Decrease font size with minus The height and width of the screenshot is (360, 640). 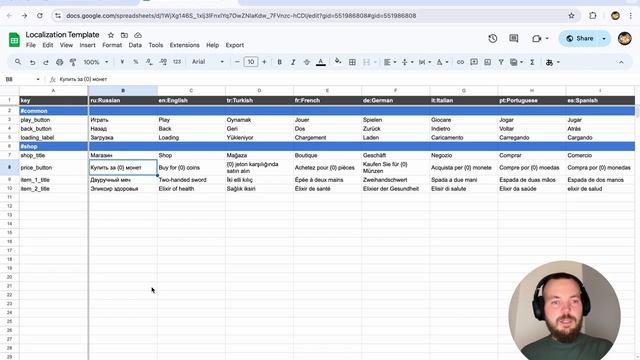click(237, 62)
